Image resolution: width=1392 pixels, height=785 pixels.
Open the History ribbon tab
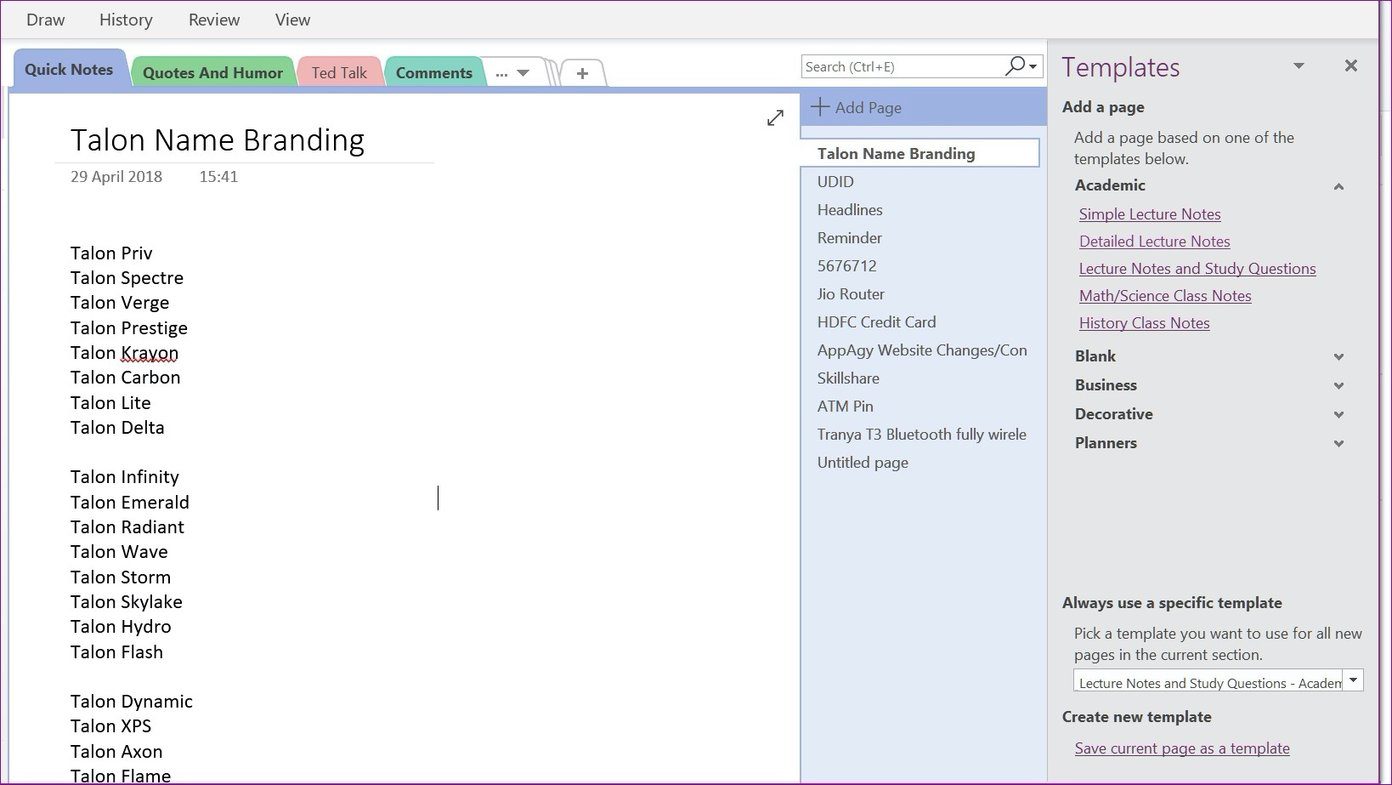pos(126,20)
